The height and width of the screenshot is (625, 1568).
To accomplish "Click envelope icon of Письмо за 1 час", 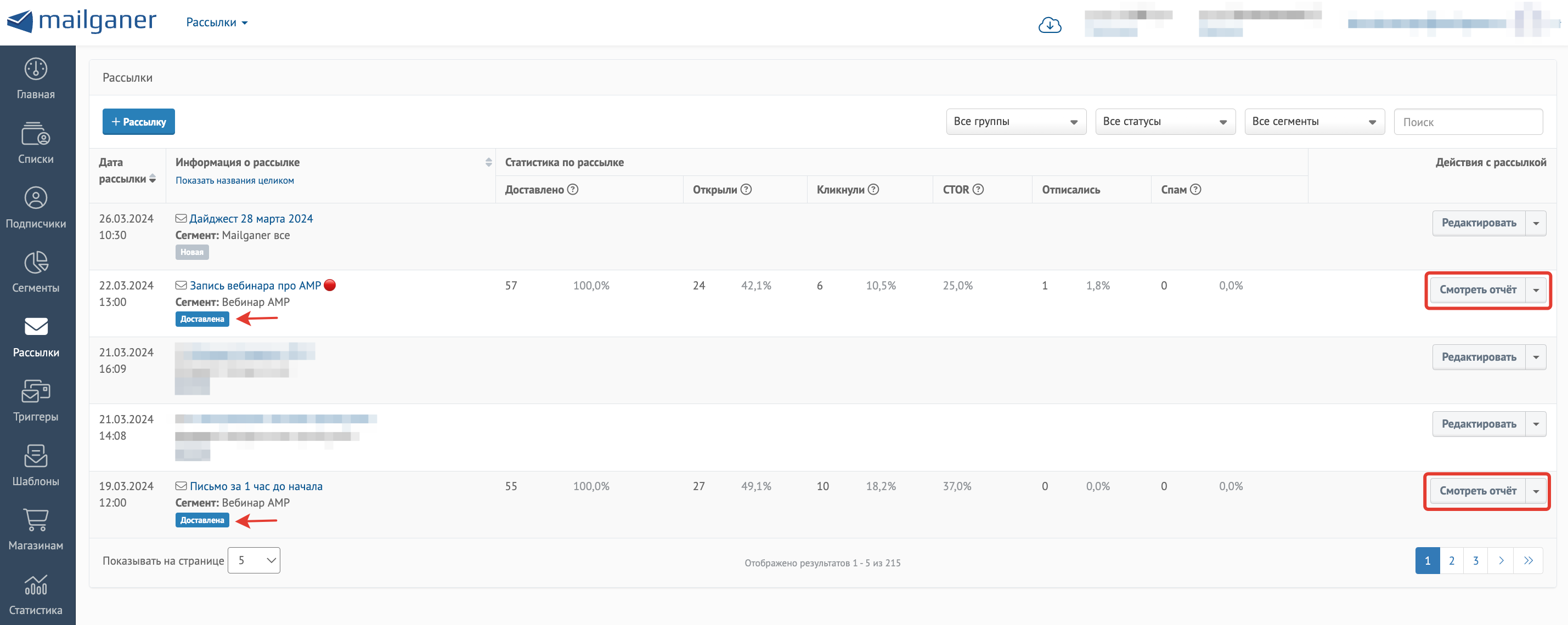I will [x=181, y=486].
